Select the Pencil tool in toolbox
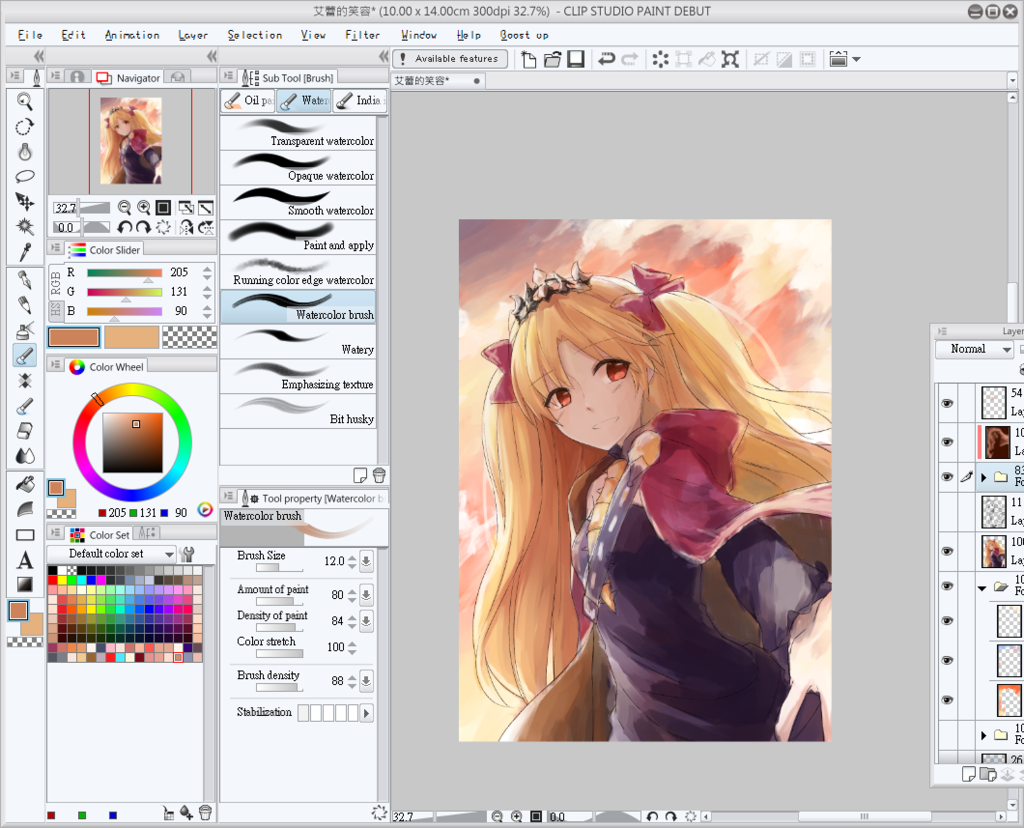The width and height of the screenshot is (1024, 828). [25, 305]
